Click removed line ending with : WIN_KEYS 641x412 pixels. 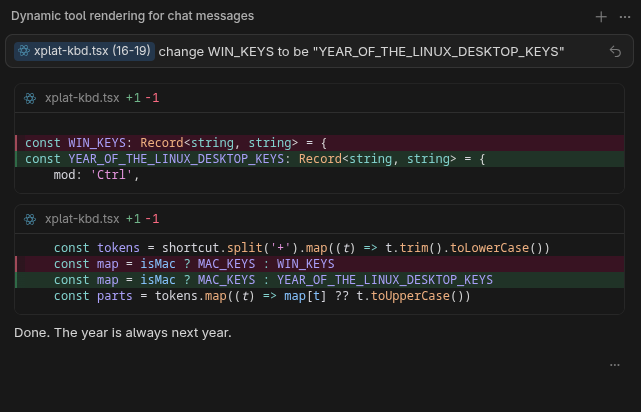[x=319, y=264]
